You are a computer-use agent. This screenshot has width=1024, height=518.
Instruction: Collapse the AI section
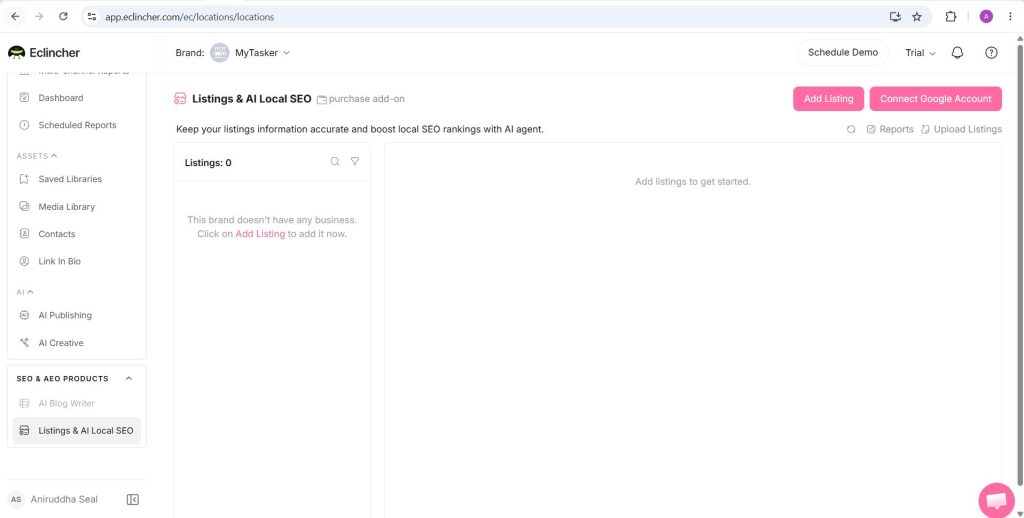tap(25, 292)
